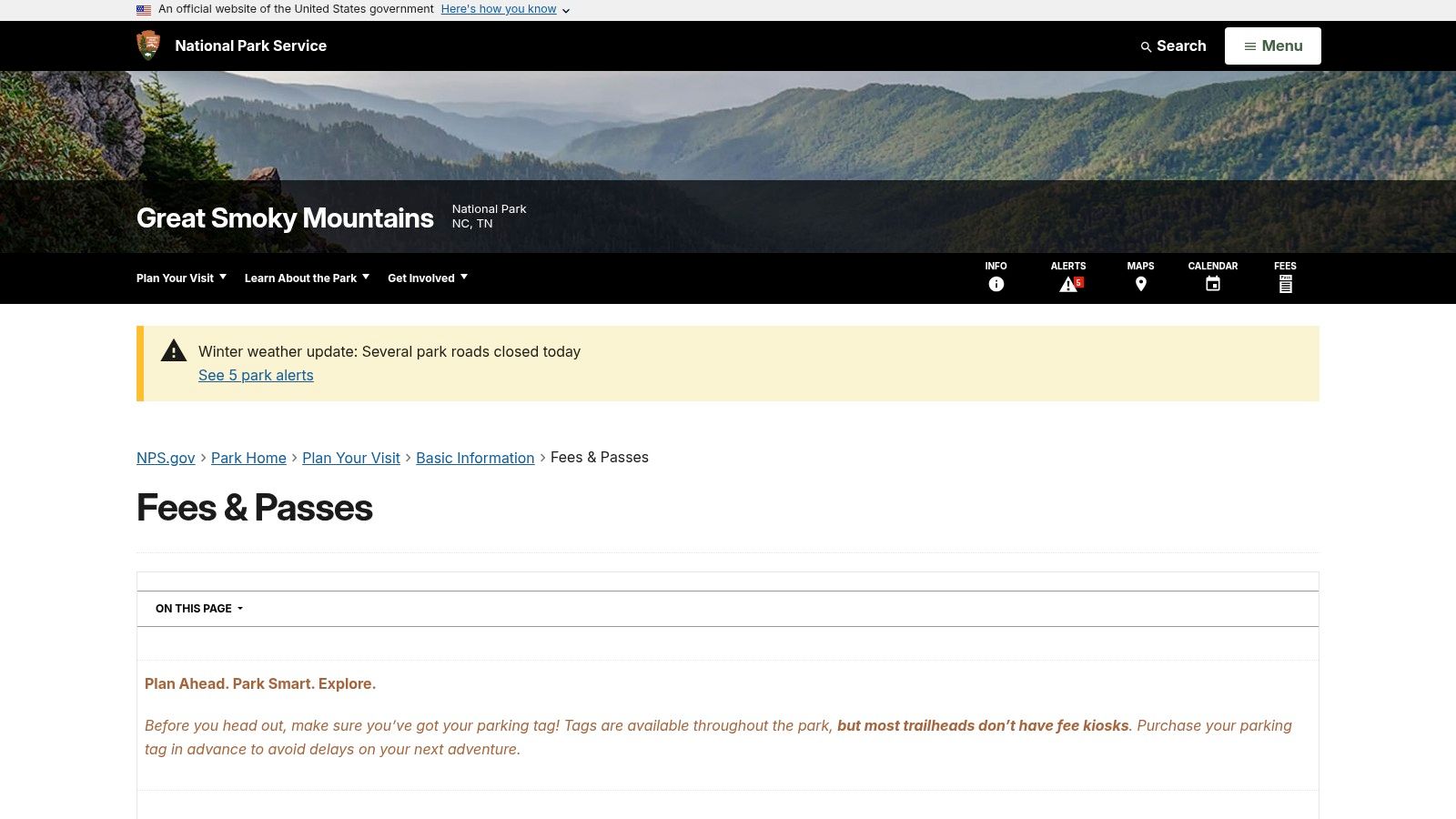Open the Calendar icon in park navigation
Image resolution: width=1456 pixels, height=819 pixels.
click(1212, 284)
